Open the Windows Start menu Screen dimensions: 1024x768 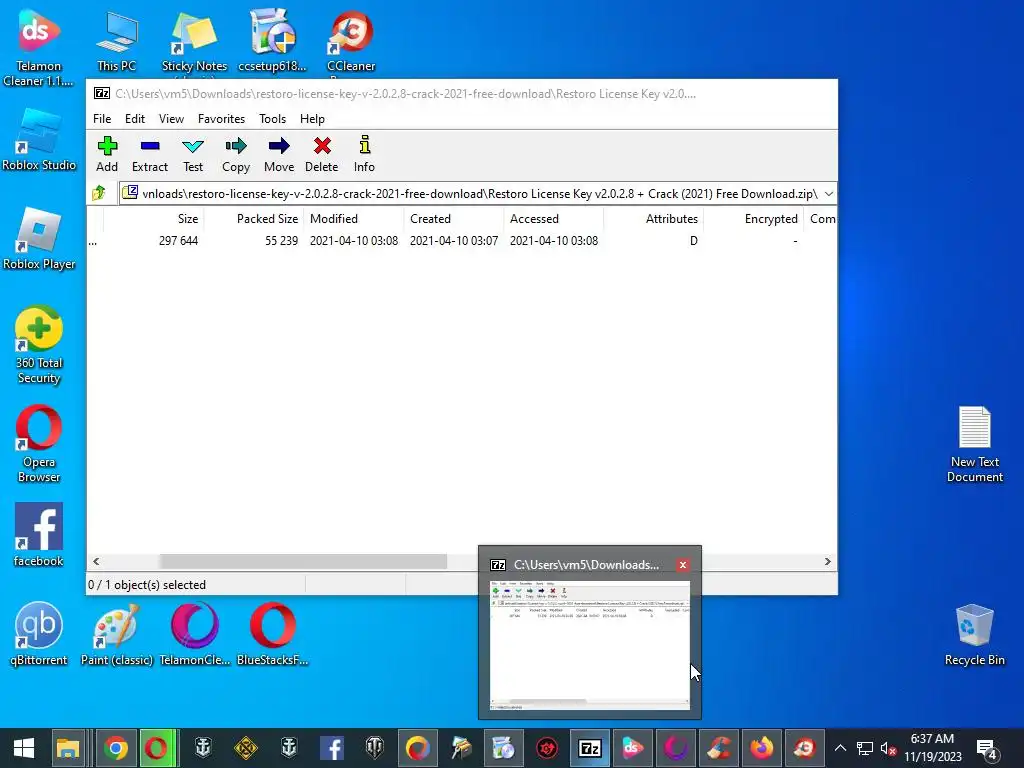(x=24, y=748)
